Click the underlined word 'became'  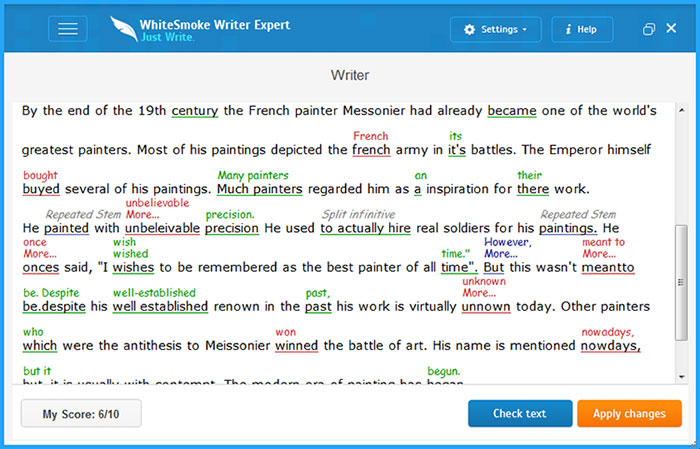pos(512,111)
